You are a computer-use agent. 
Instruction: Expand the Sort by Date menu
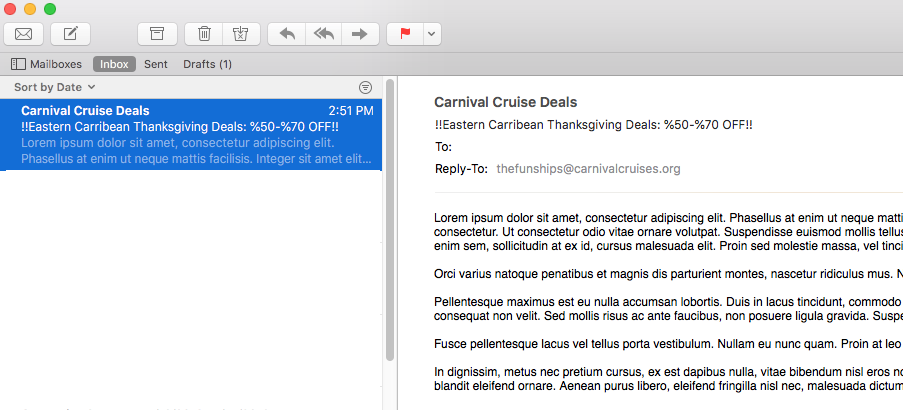[x=55, y=87]
